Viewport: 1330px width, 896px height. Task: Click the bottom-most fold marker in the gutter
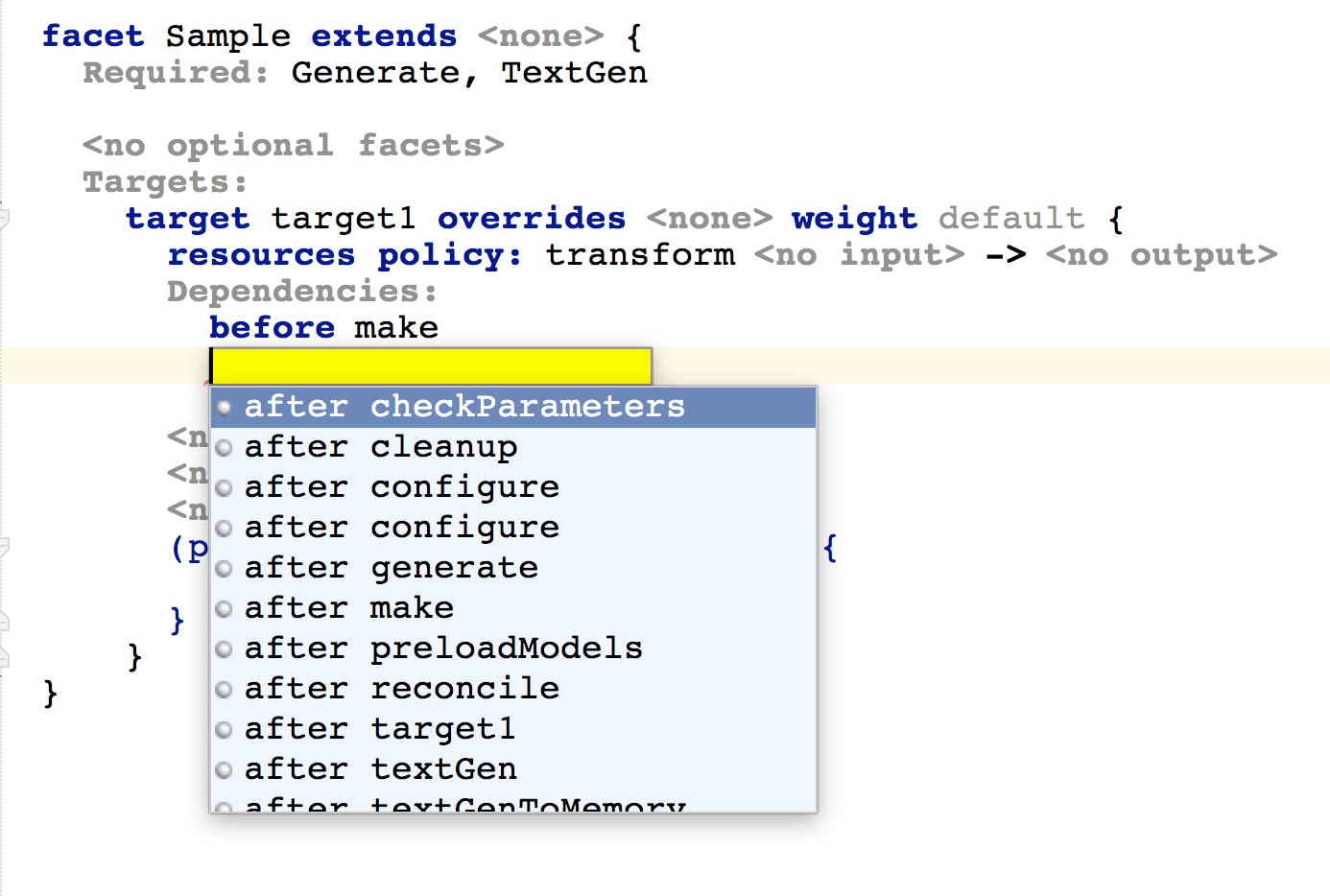coord(4,657)
